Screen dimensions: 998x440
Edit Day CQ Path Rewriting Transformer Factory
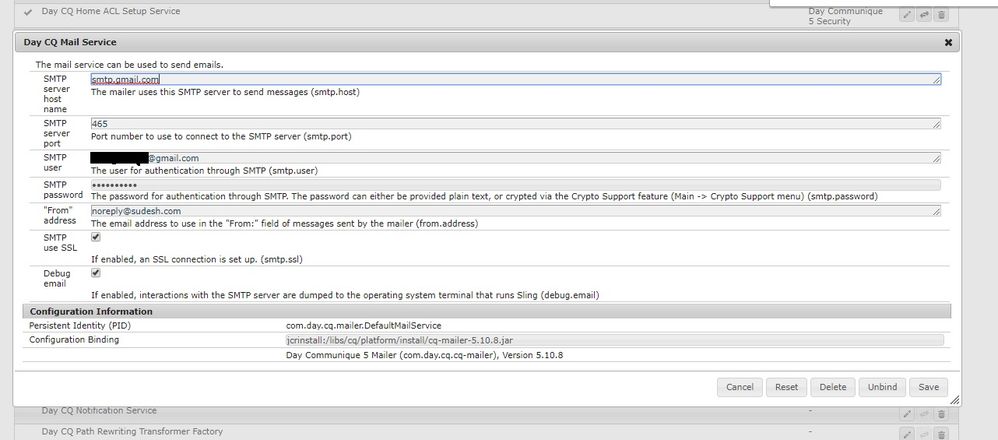pyautogui.click(x=907, y=433)
